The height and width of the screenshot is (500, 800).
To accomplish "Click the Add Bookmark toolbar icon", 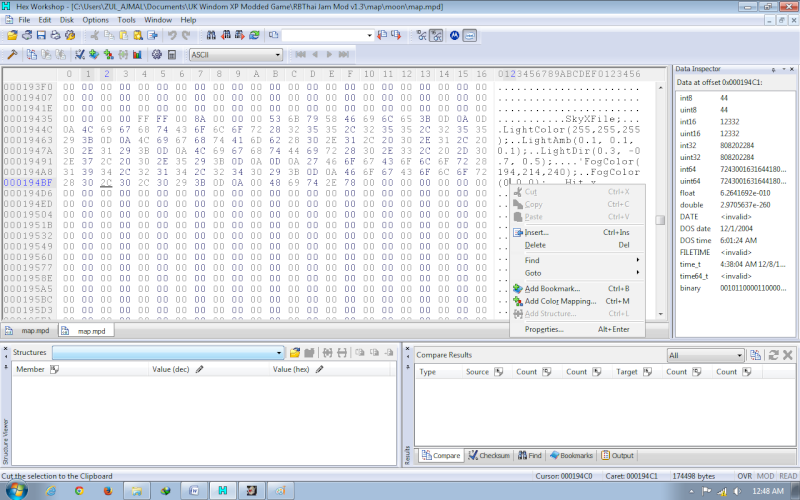I will 94,55.
